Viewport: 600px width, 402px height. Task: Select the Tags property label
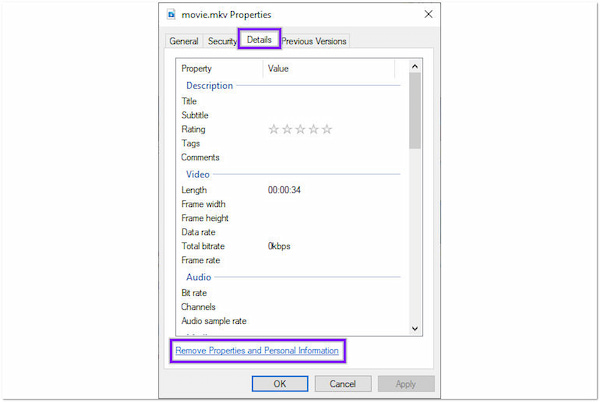[191, 143]
